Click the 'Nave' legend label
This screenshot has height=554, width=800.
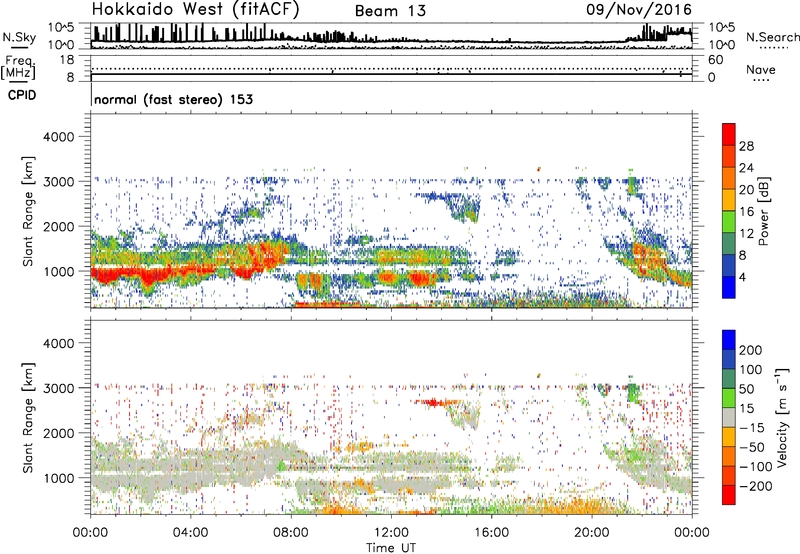pyautogui.click(x=761, y=69)
